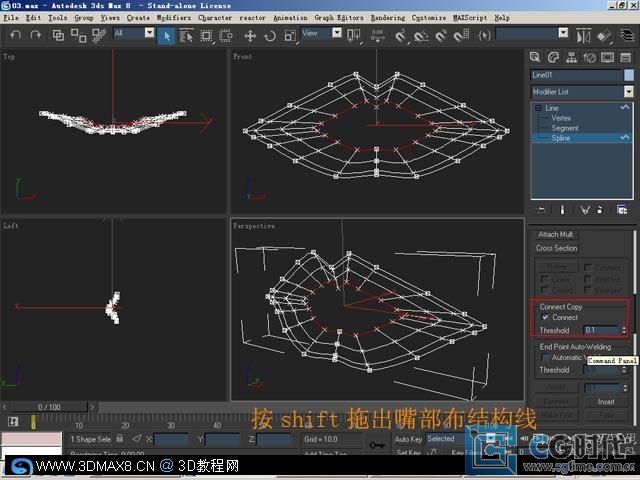
Task: Select the Select and Move tool
Action: coord(250,36)
